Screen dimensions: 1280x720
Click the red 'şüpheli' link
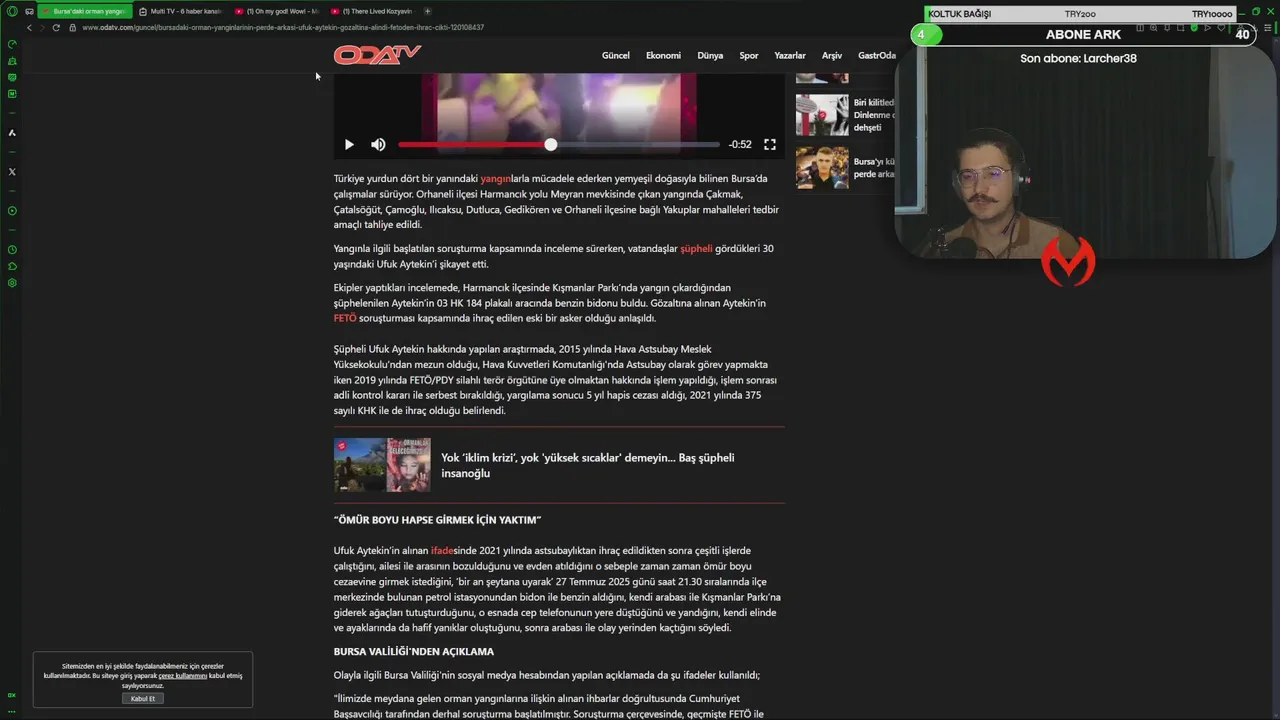(696, 248)
